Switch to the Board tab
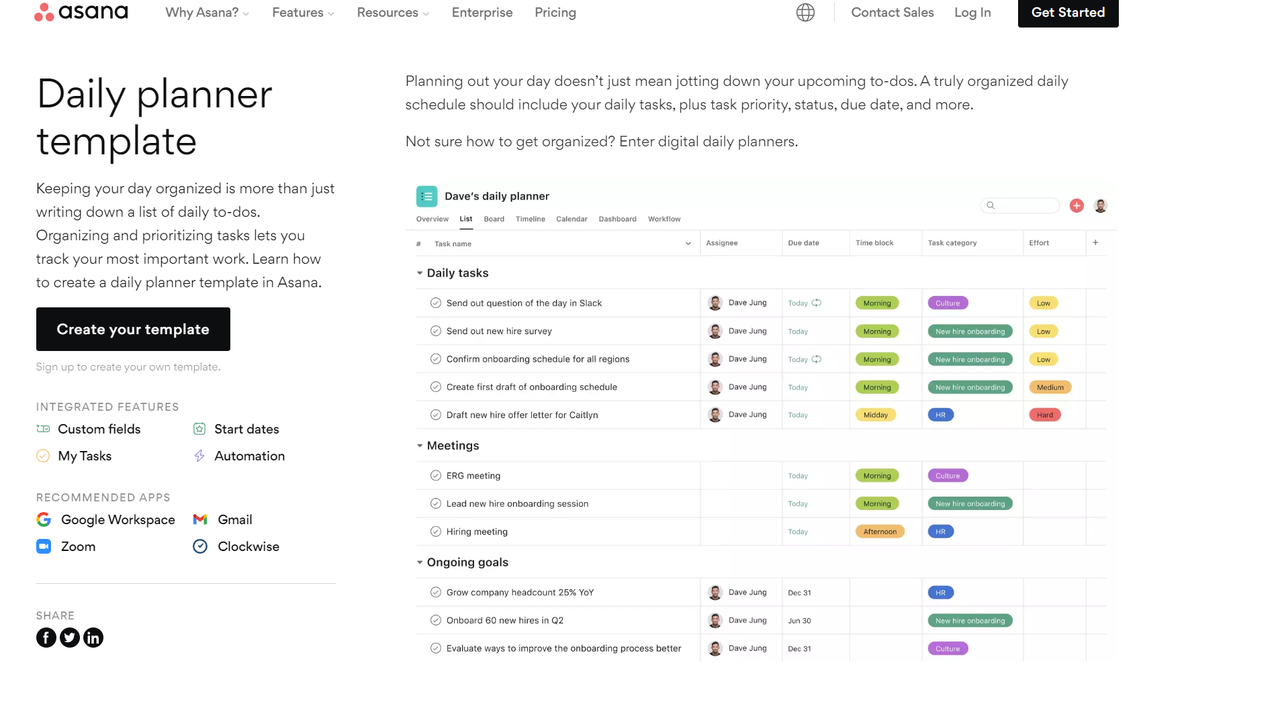The image size is (1280, 706). point(494,219)
